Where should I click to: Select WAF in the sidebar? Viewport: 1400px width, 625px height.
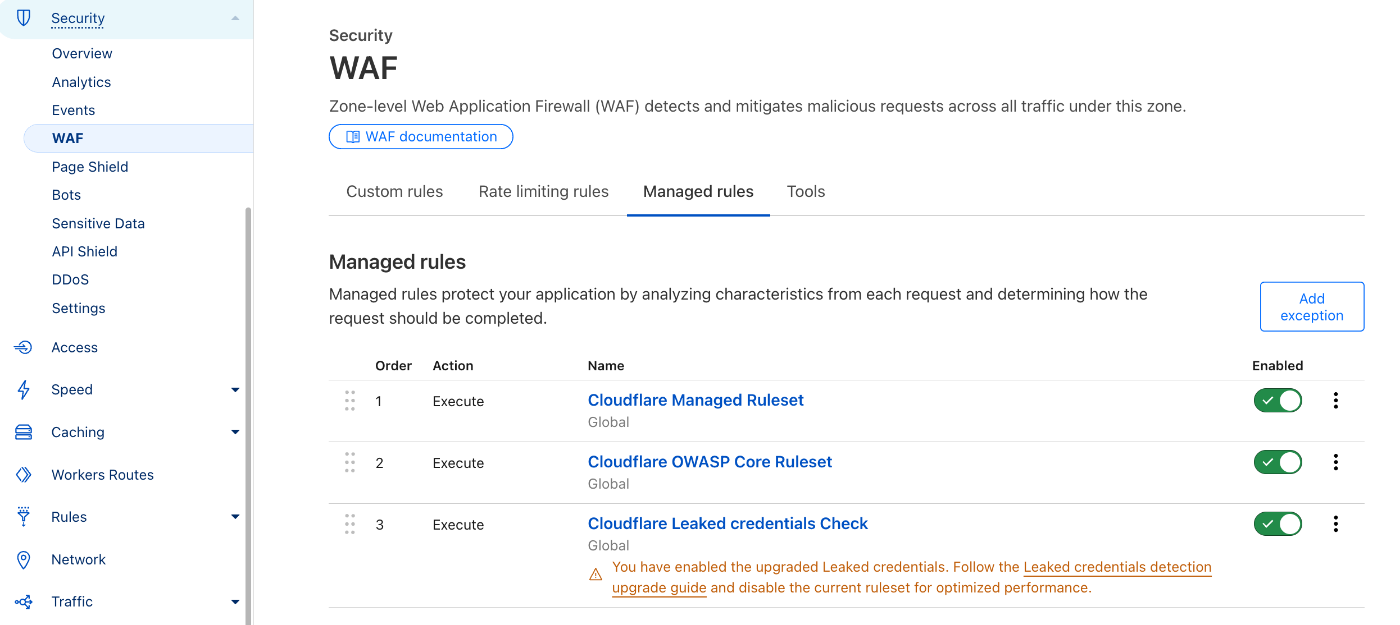(138, 138)
